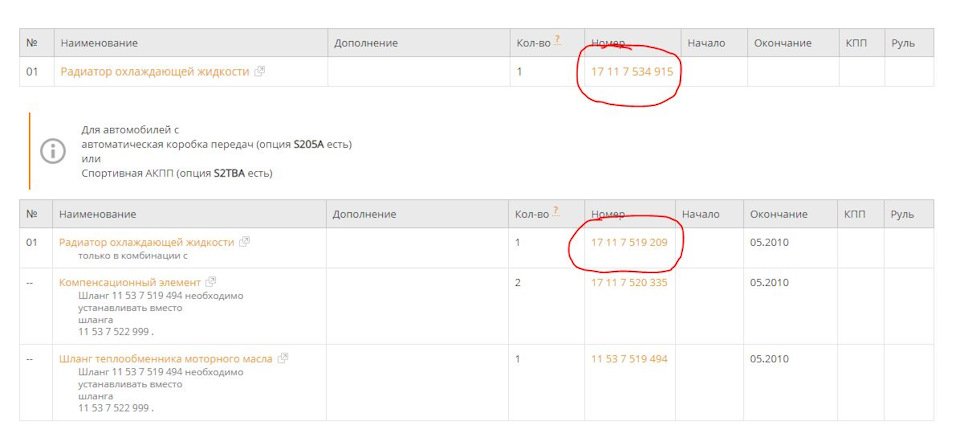Image resolution: width=960 pixels, height=446 pixels.
Task: Click Руль column header in lower table
Action: 902,214
